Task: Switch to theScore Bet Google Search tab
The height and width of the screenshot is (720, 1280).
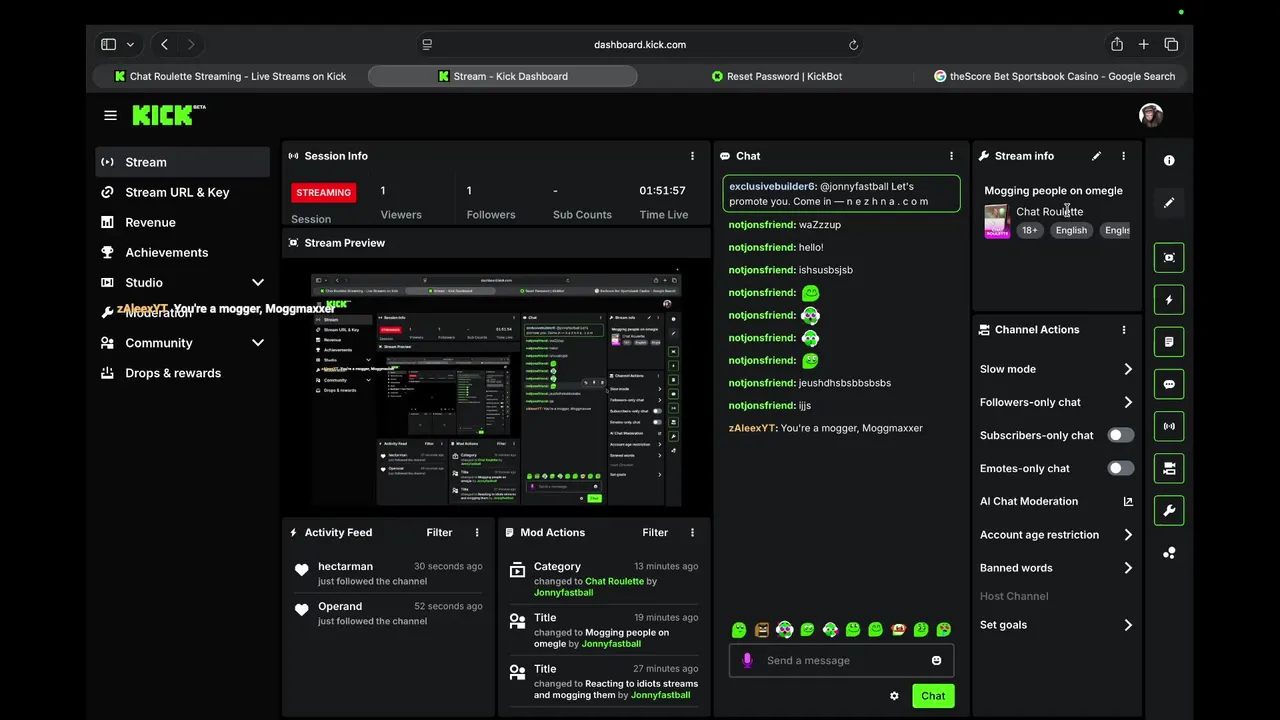Action: (x=1053, y=76)
